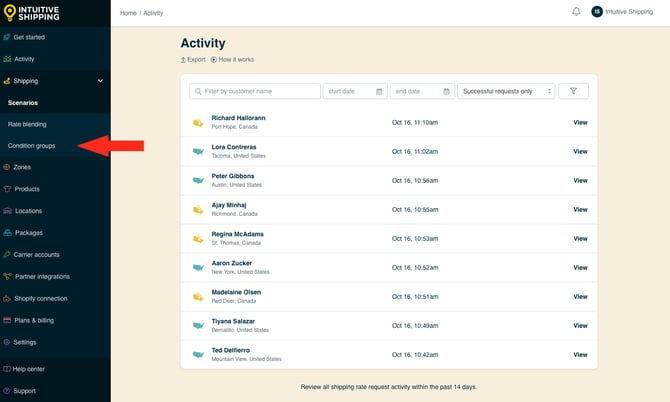Screen dimensions: 670x402
Task: Click the Home breadcrumb link
Action: pyautogui.click(x=128, y=13)
